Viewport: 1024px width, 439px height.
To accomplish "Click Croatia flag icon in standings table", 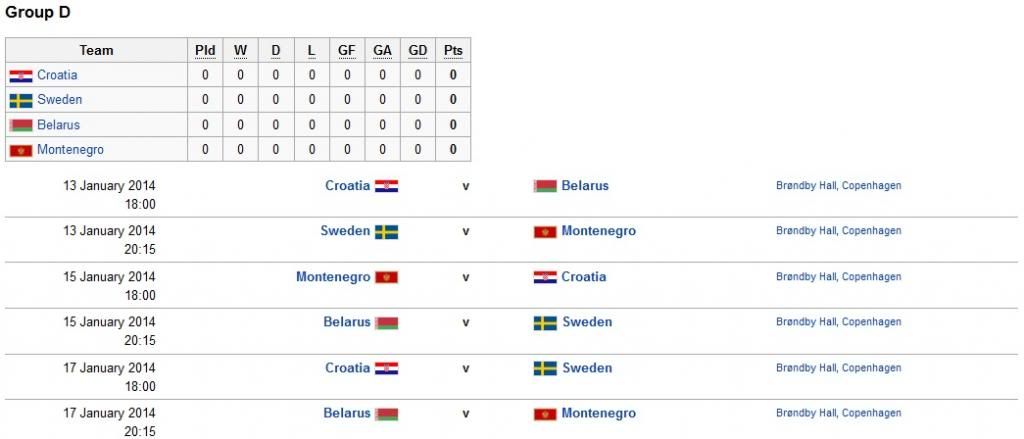I will [21, 76].
